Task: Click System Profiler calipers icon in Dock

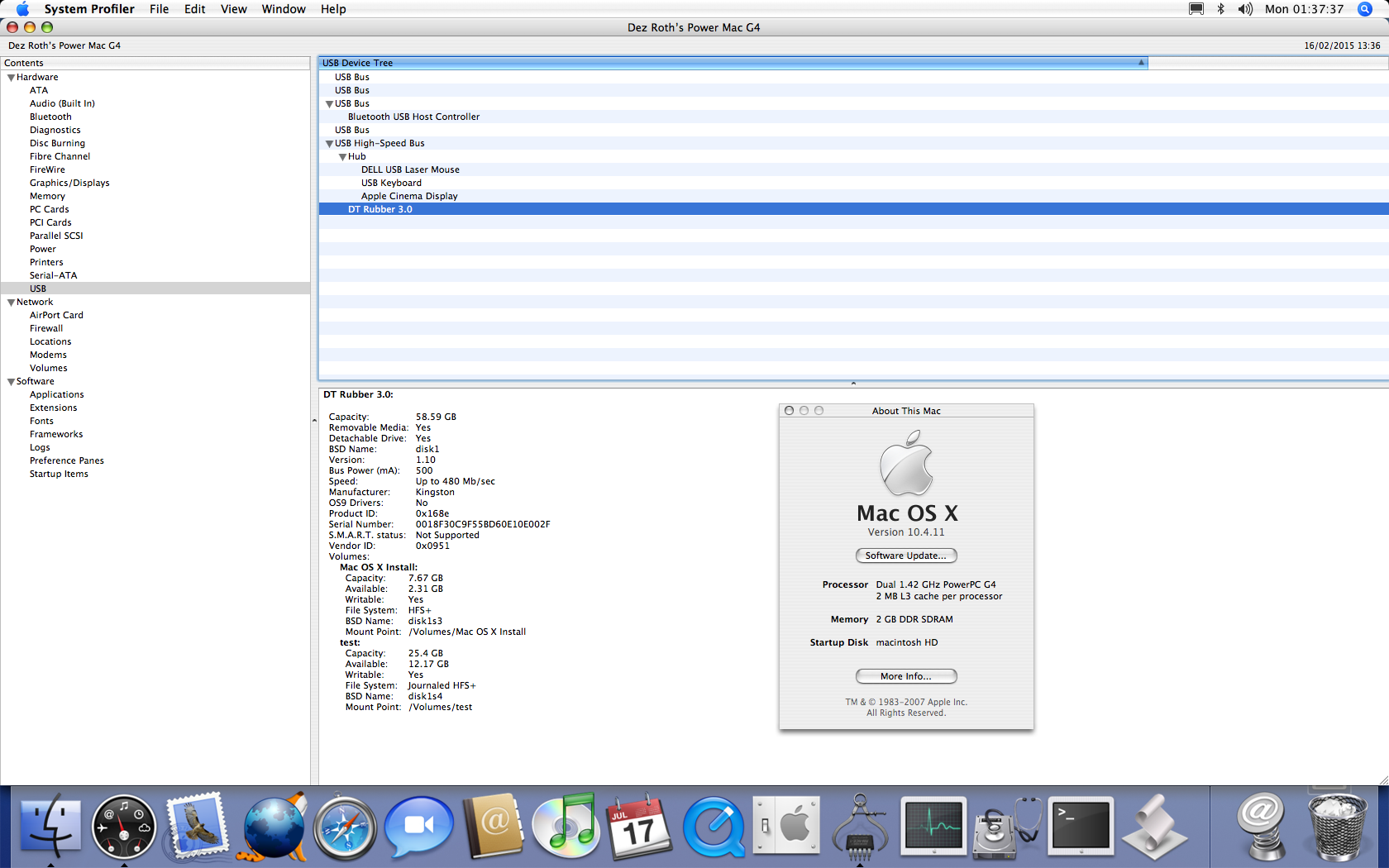Action: click(x=860, y=826)
